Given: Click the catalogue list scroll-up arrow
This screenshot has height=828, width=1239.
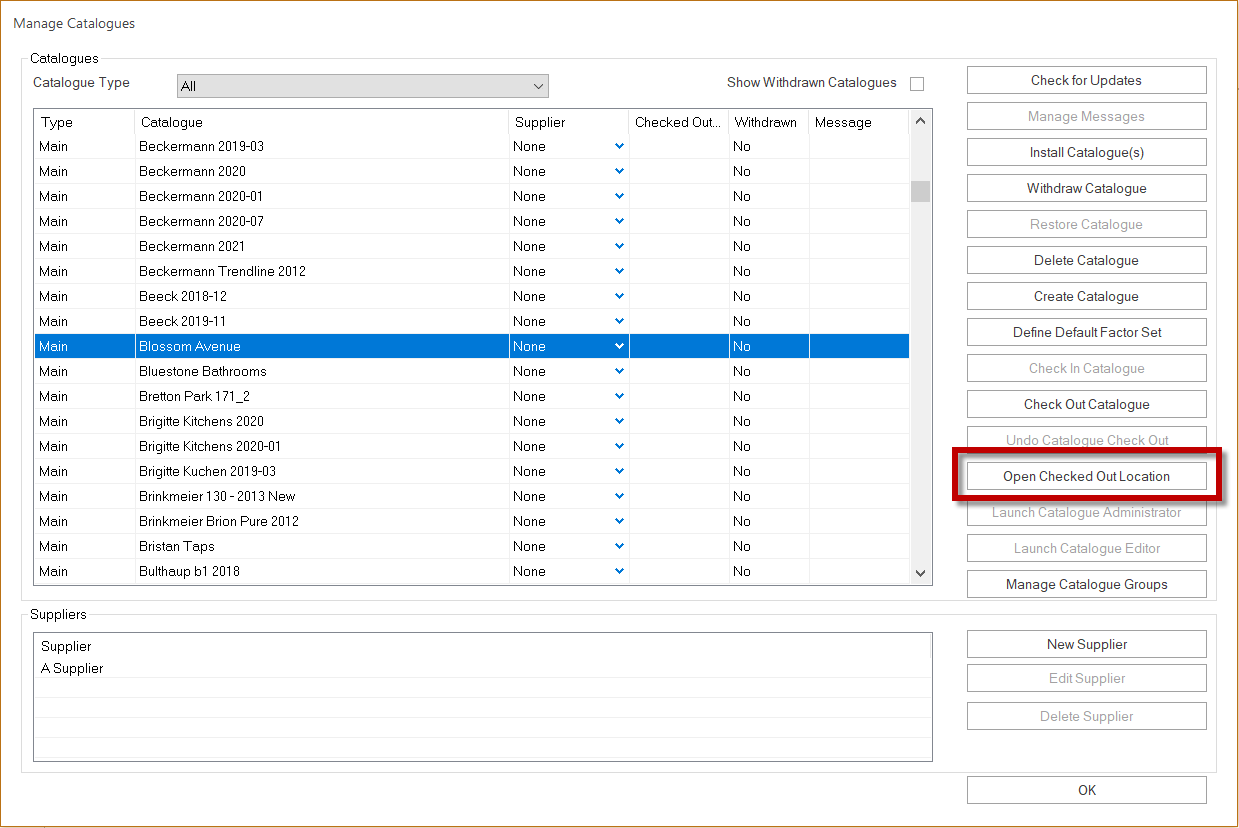Looking at the screenshot, I should pyautogui.click(x=920, y=122).
